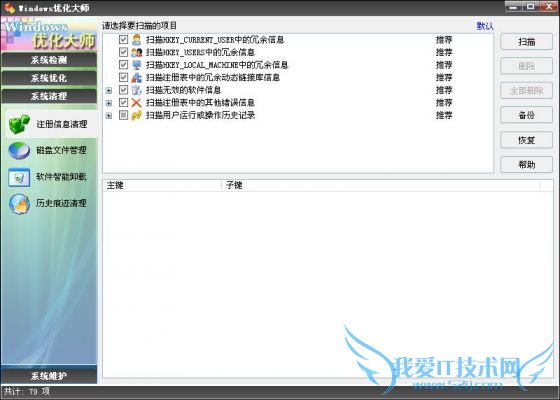This screenshot has width=560, height=400.
Task: Click the red X 其他错误信息 icon
Action: (x=136, y=103)
